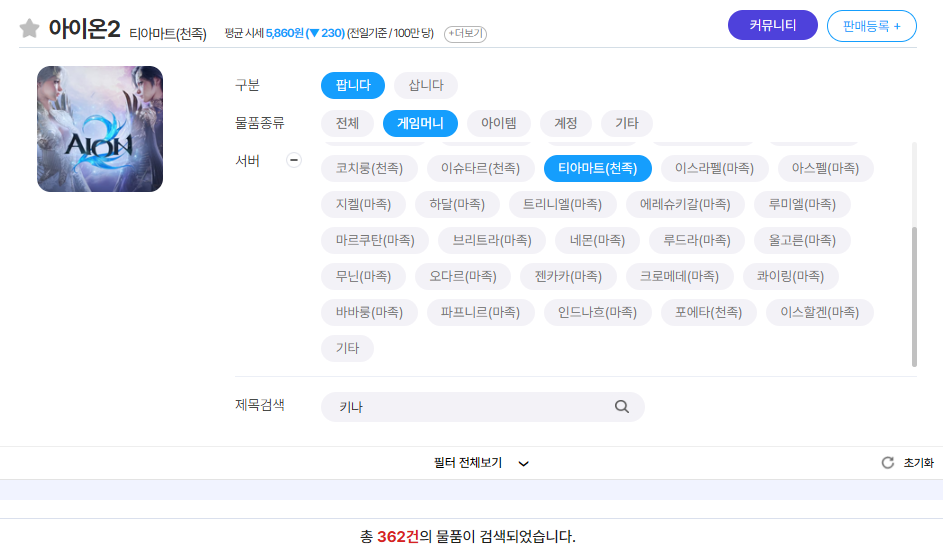This screenshot has height=552, width=943.
Task: Choose server 네몬(마족)
Action: pos(597,241)
